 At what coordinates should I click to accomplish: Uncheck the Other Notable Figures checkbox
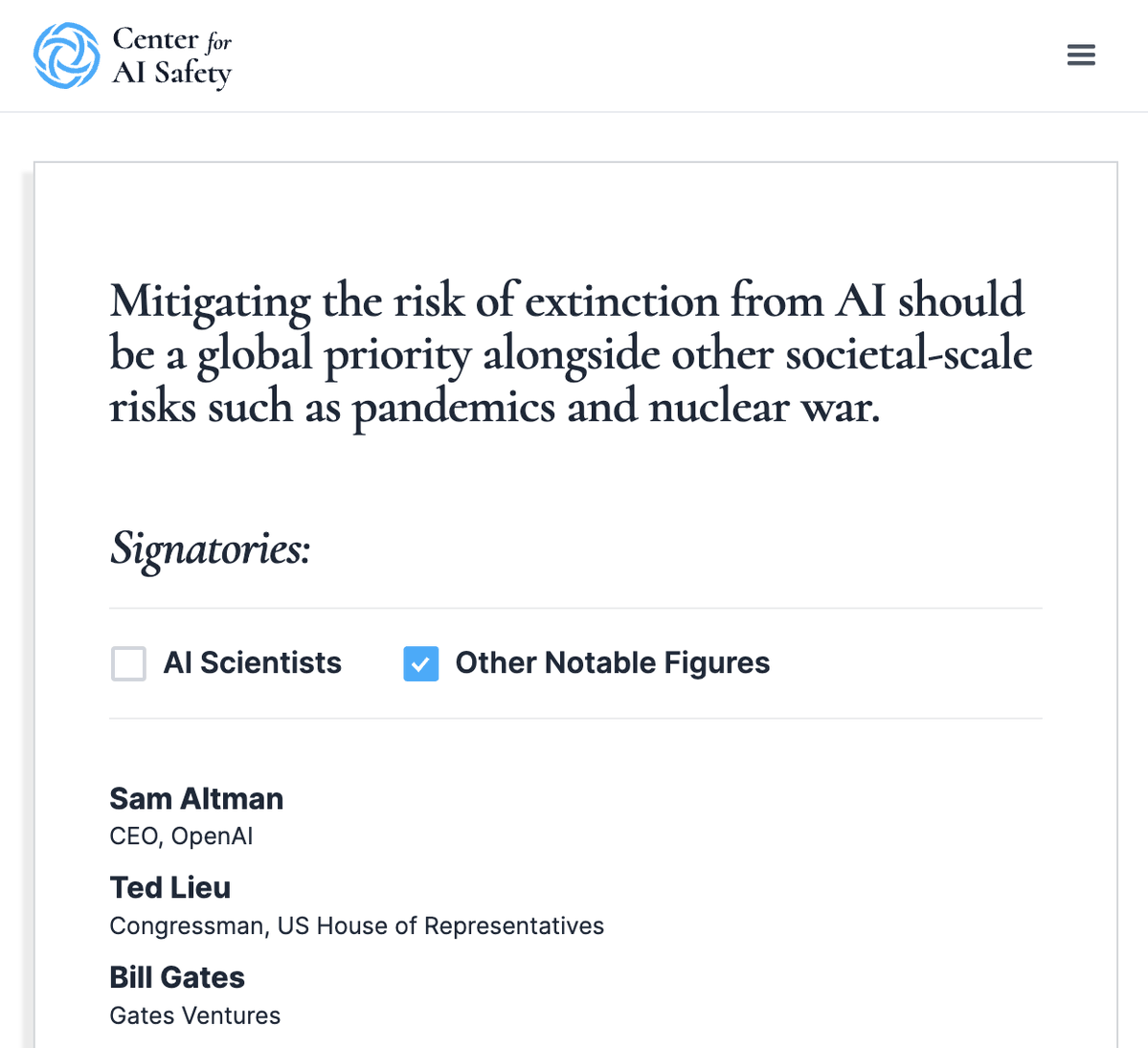click(421, 663)
